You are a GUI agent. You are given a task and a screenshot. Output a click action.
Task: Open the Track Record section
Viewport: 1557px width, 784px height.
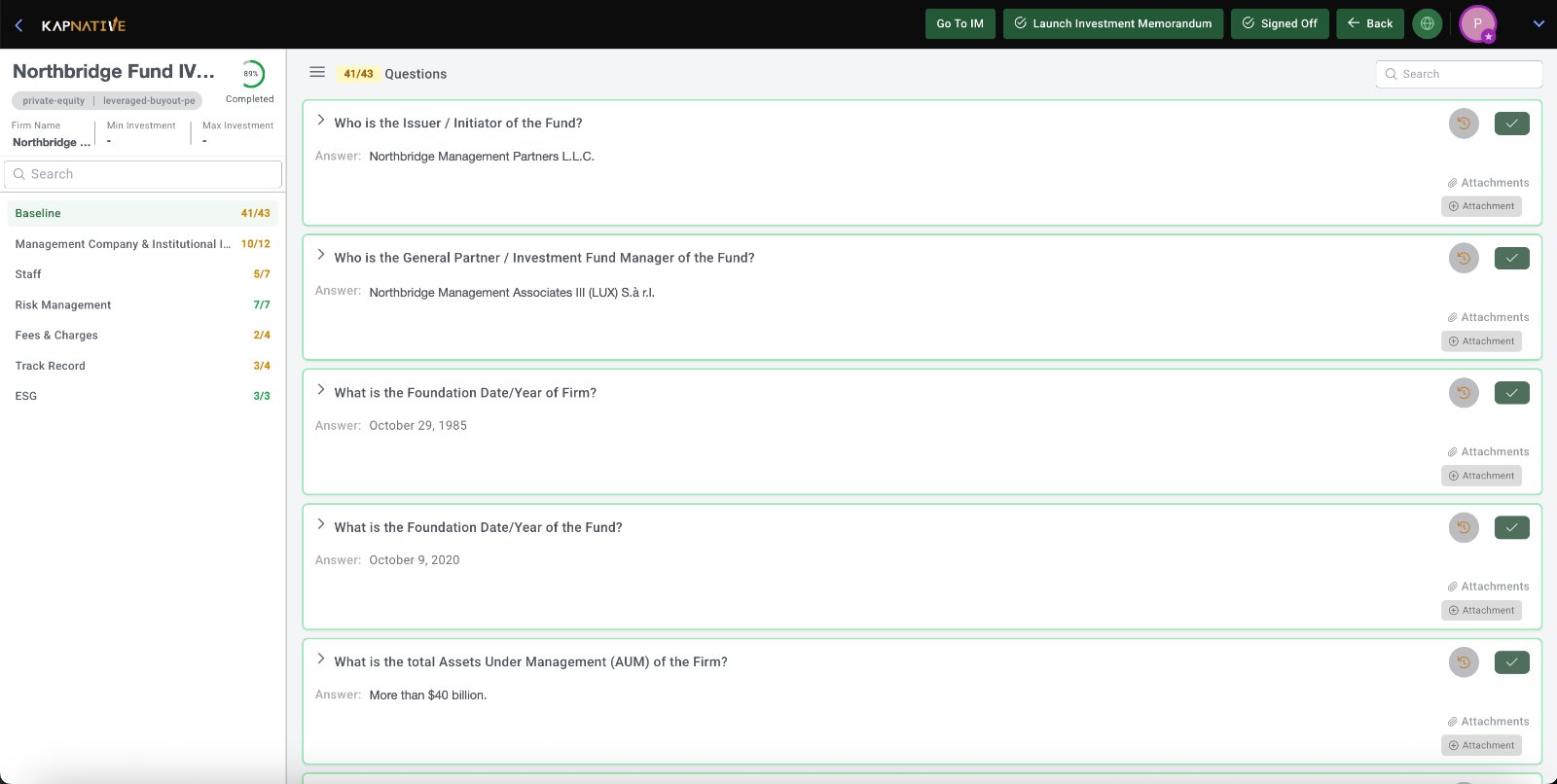(143, 366)
